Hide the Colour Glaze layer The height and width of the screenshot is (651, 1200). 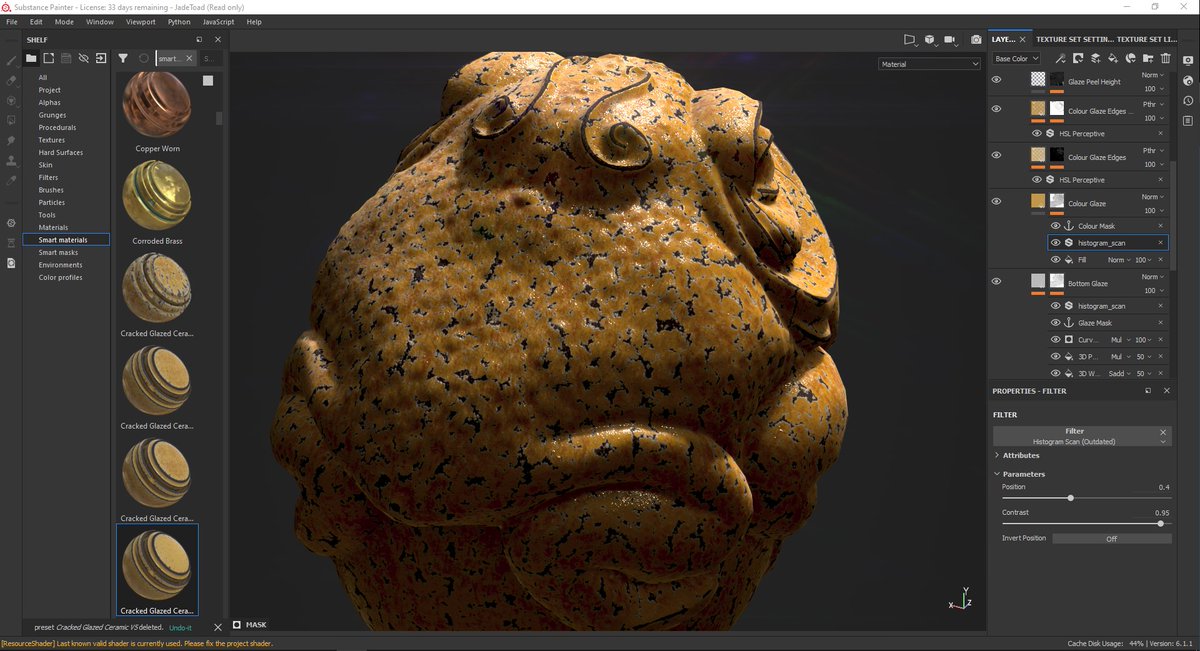pos(996,201)
